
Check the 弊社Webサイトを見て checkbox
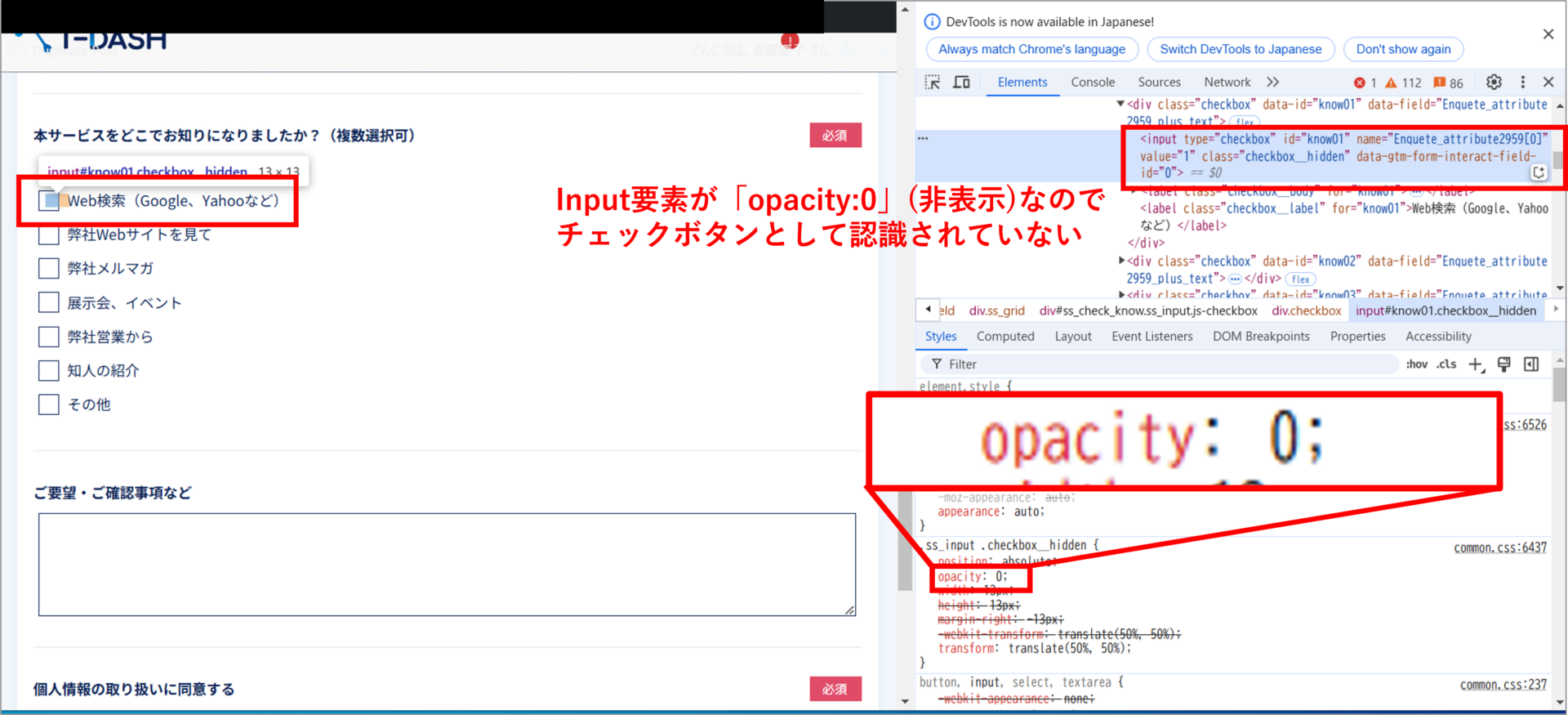point(49,235)
